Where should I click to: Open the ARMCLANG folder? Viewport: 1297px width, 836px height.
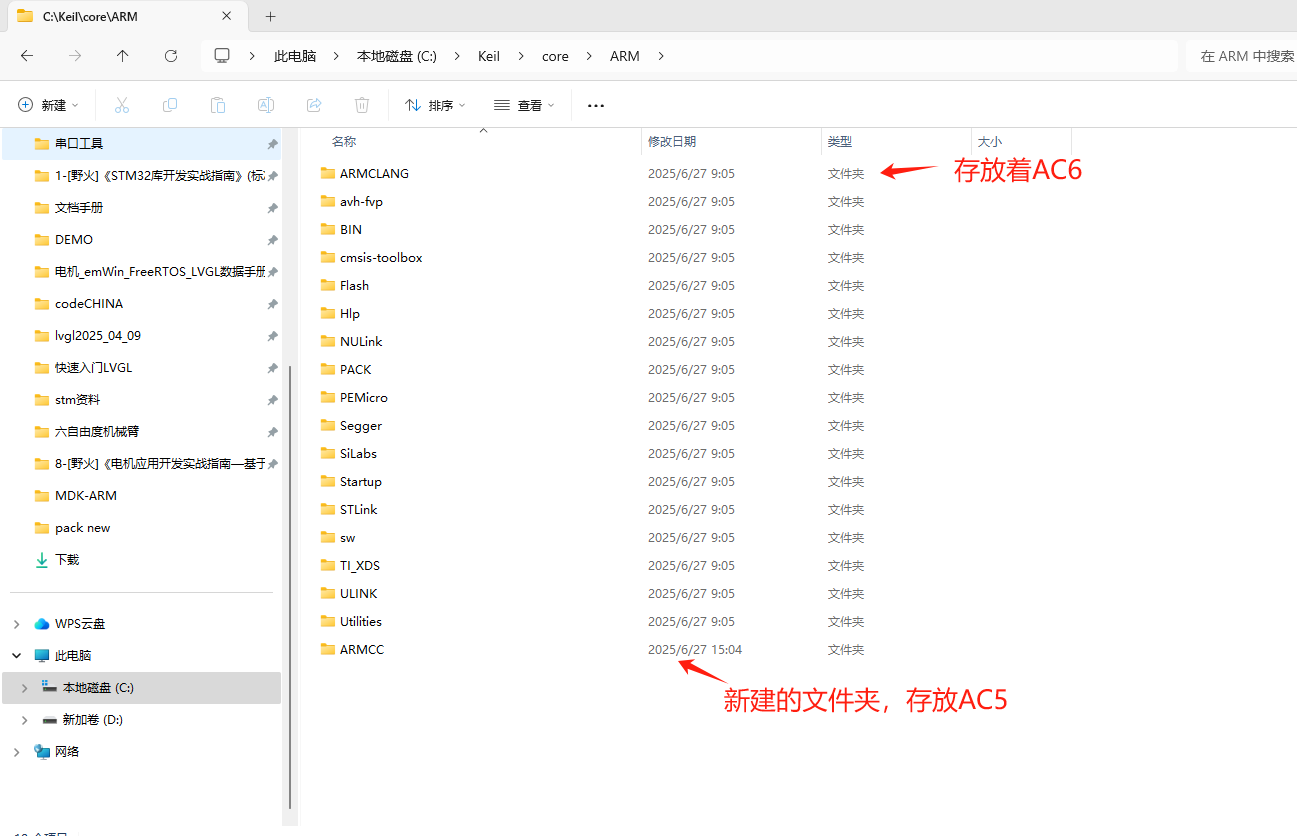click(x=373, y=173)
